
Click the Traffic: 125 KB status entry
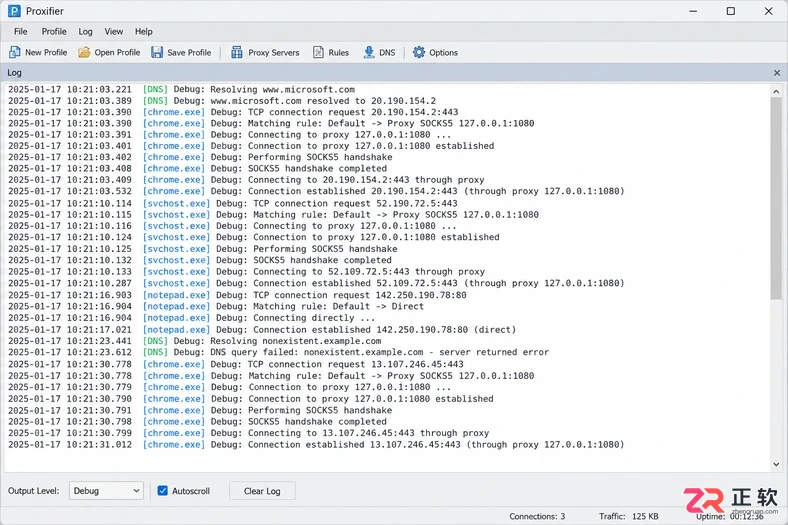pos(629,516)
